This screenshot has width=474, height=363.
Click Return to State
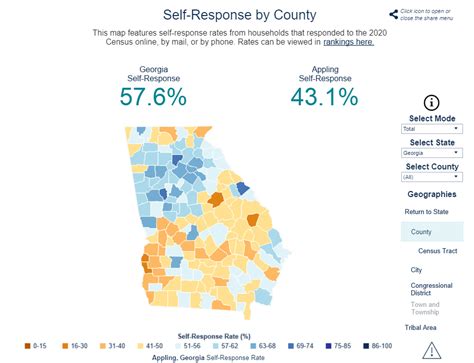(426, 212)
